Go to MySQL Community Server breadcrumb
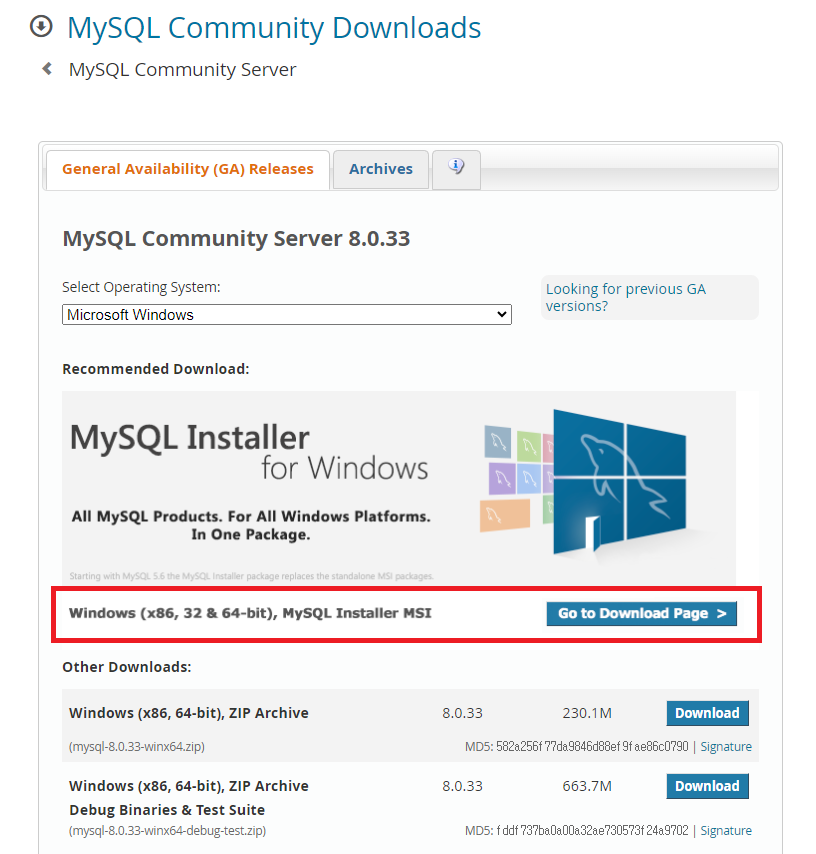 tap(182, 70)
